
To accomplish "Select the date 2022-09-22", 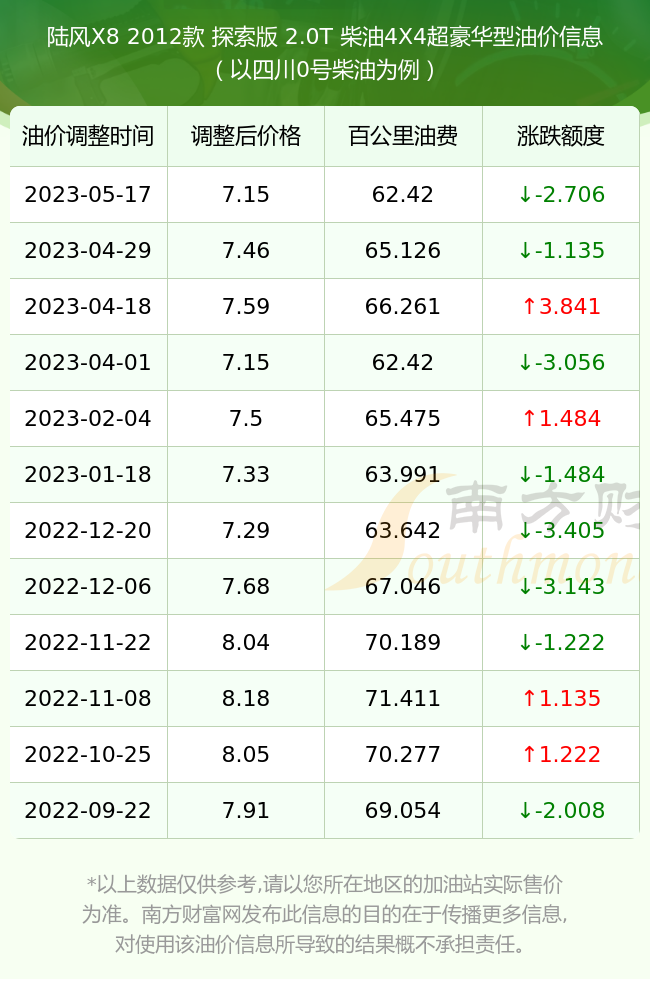I will tap(88, 811).
